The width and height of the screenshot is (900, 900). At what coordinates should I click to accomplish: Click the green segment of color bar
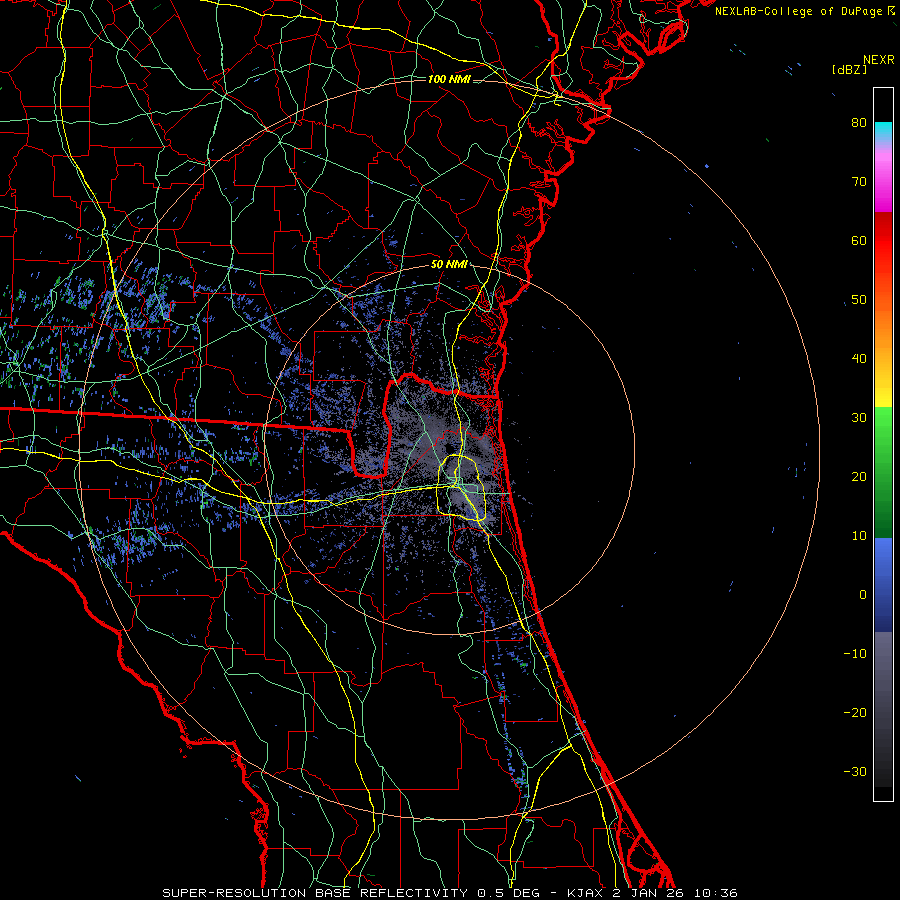pyautogui.click(x=883, y=472)
